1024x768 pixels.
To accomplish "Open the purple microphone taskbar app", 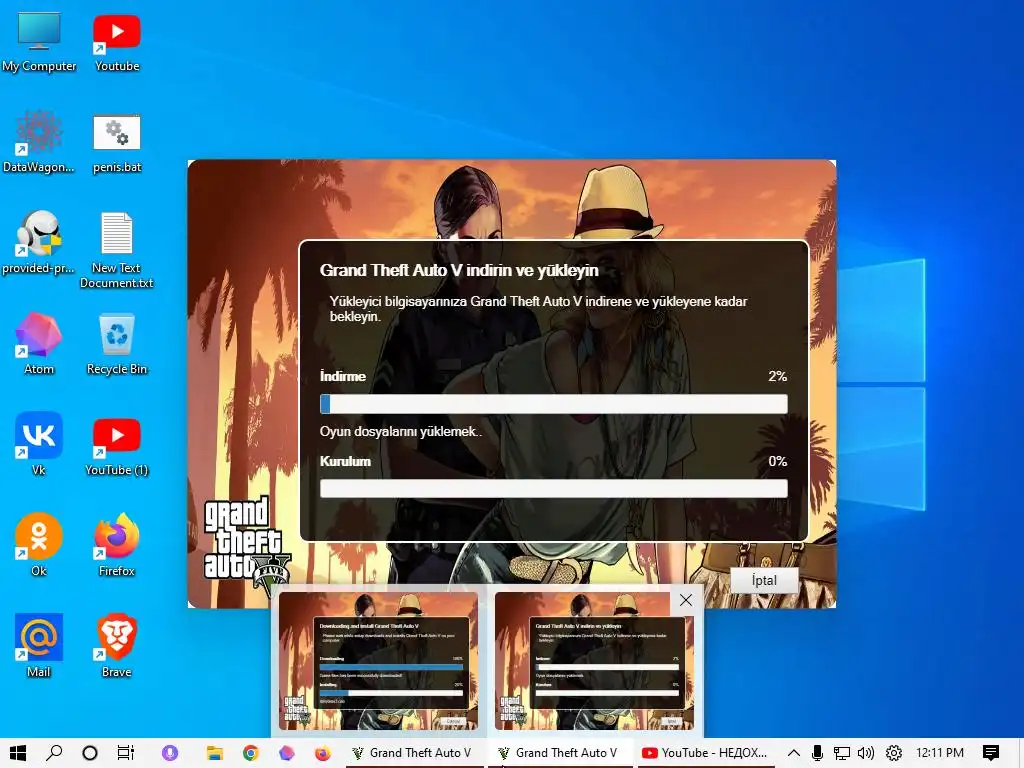I will (170, 753).
